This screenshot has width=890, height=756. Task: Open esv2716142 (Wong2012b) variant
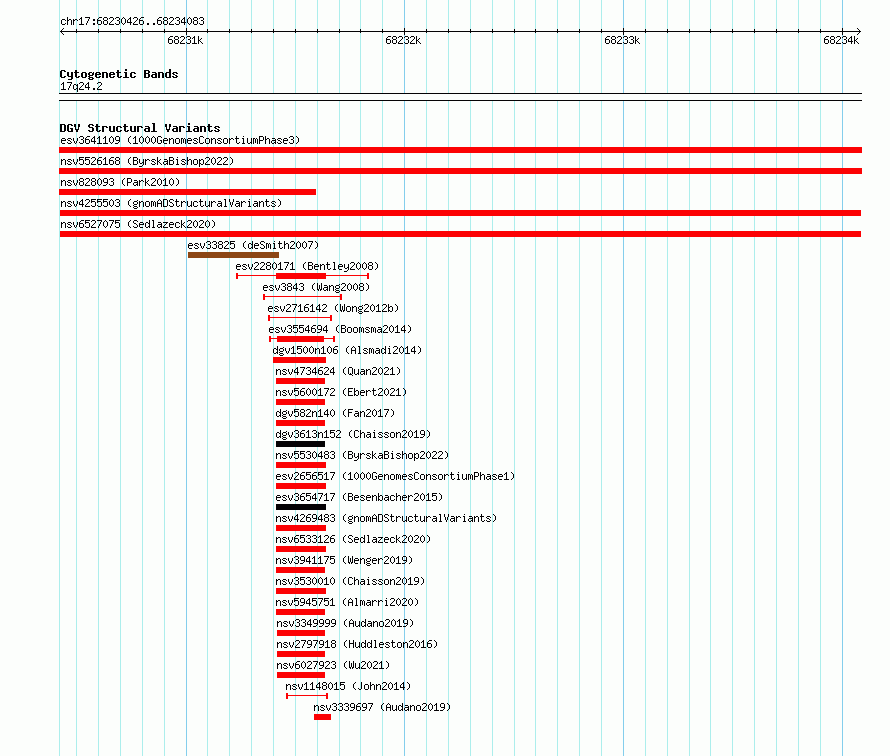(x=333, y=308)
